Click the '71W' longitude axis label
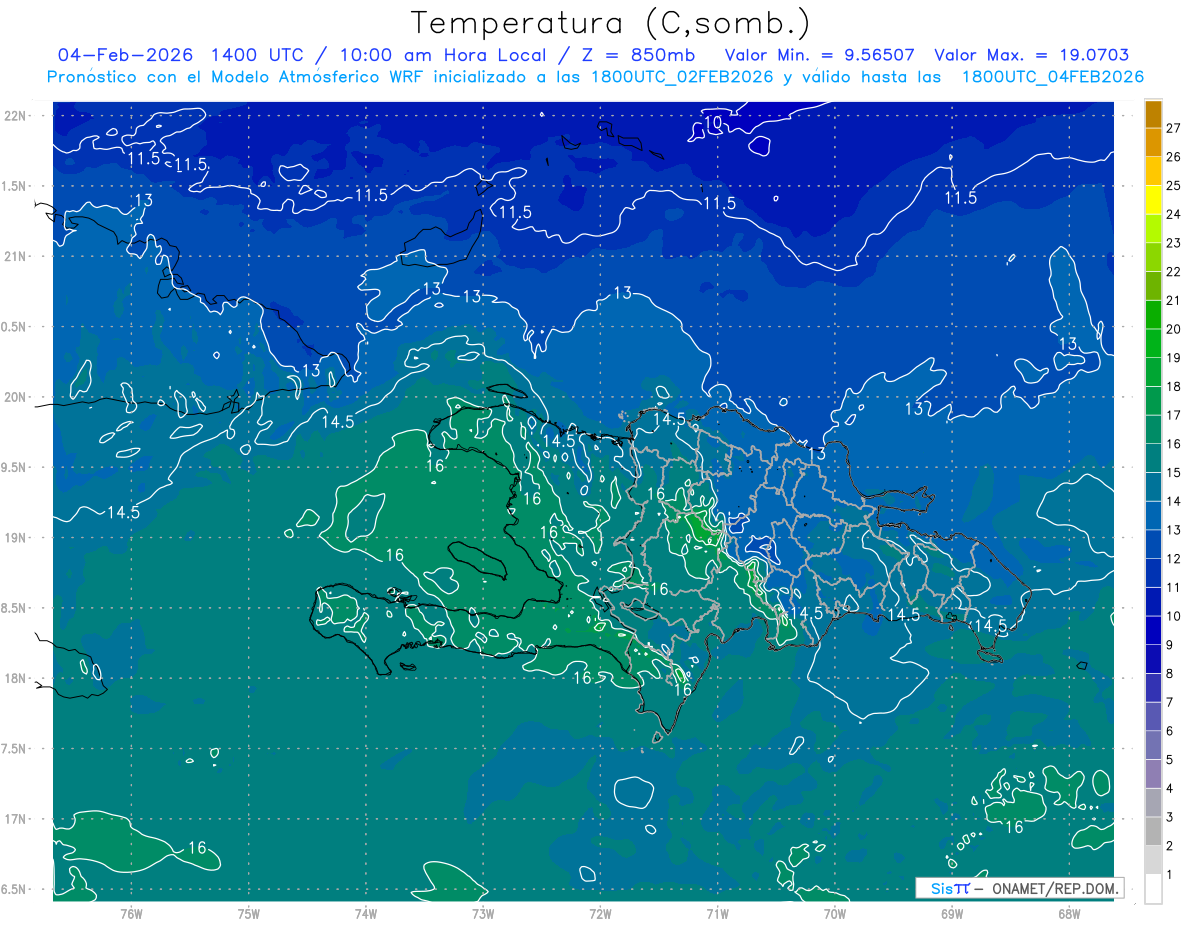Viewport: 1200px width, 927px height. coord(717,913)
